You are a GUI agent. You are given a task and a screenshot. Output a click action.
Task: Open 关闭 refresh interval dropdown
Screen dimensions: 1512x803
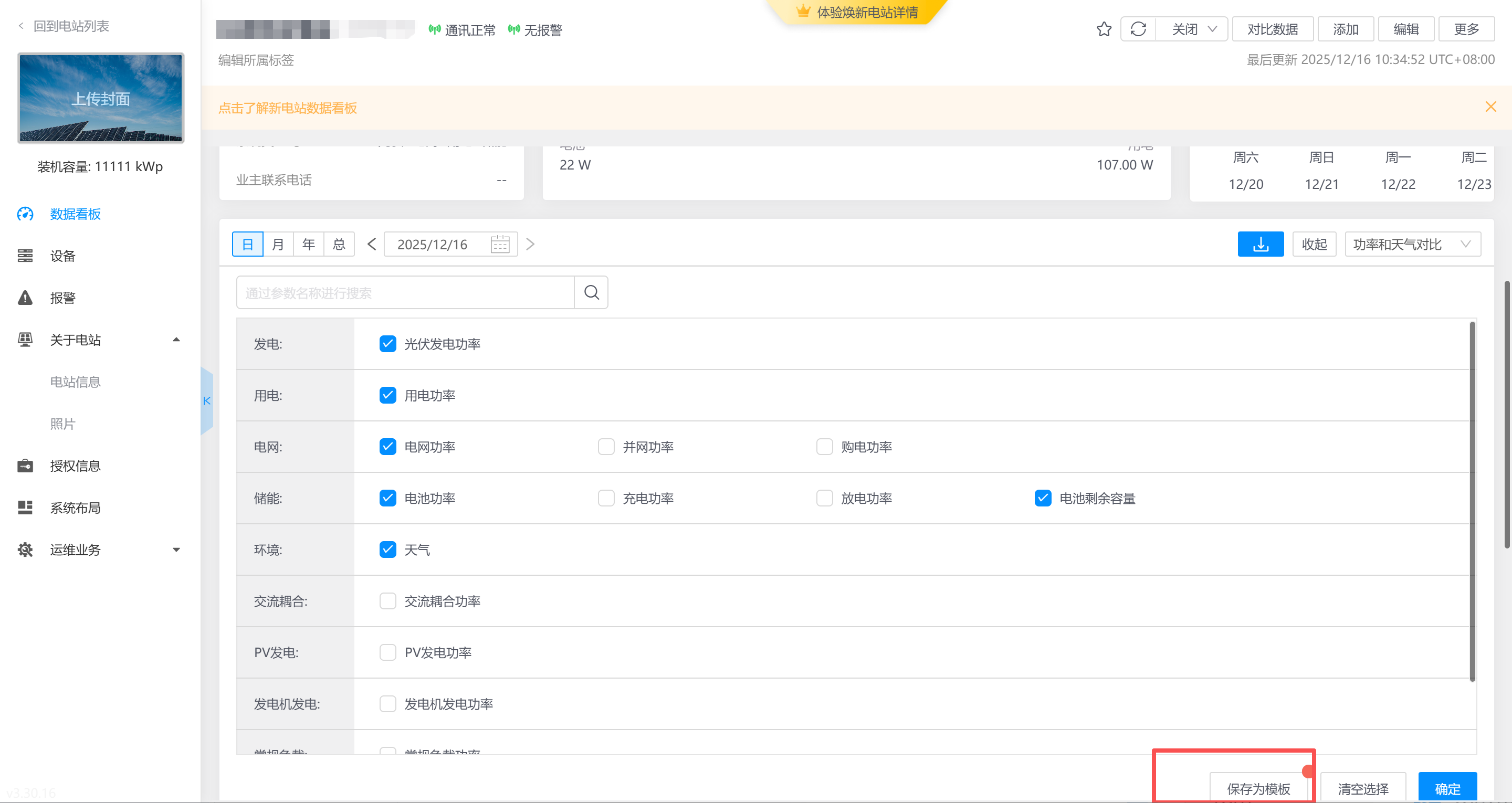[1193, 29]
